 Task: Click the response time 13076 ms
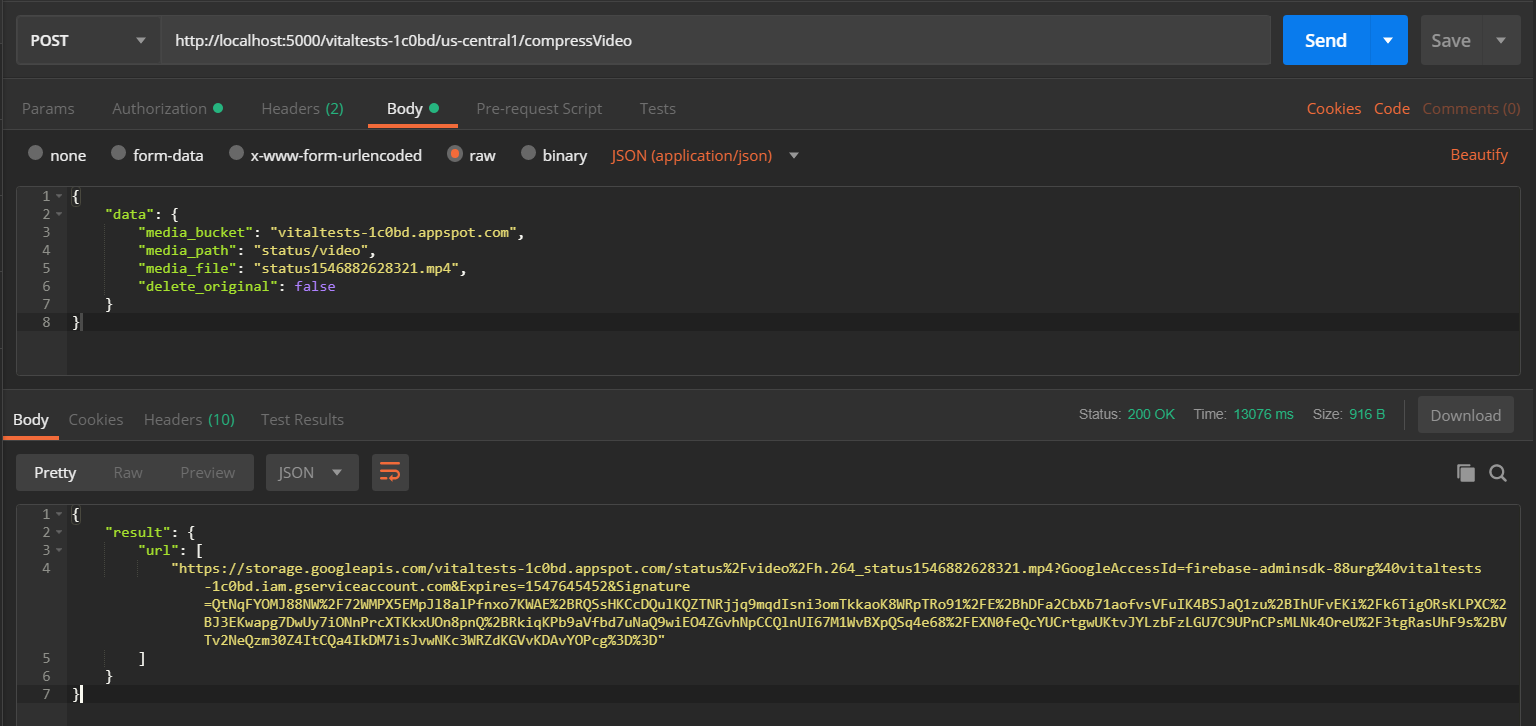coord(1263,414)
